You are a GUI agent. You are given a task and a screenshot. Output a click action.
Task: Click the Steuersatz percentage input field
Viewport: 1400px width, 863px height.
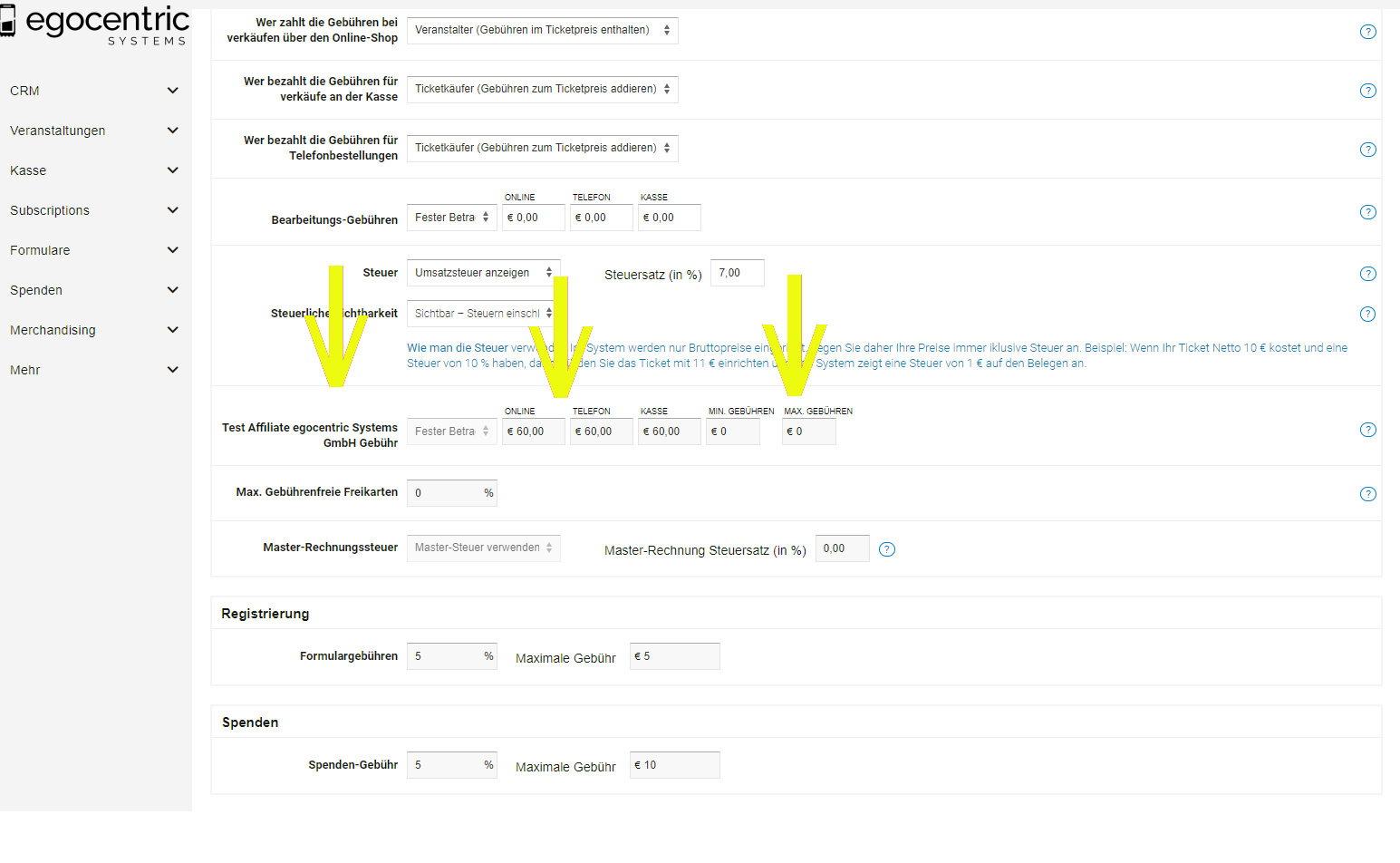coord(737,273)
